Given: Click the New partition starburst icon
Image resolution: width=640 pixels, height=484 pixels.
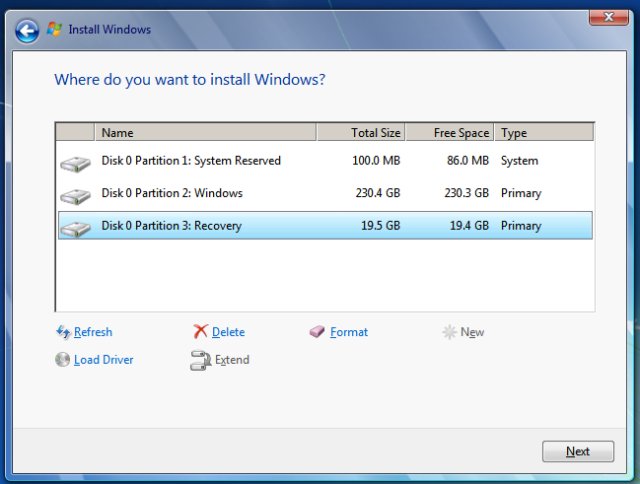Looking at the screenshot, I should [x=449, y=332].
